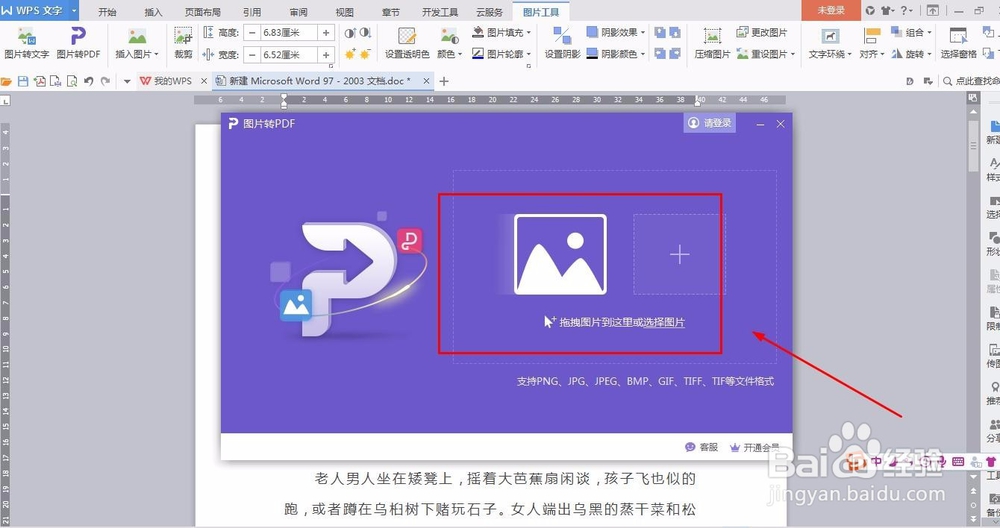Select the 裁剪 crop tool
Image resolution: width=1000 pixels, height=528 pixels.
click(x=183, y=43)
